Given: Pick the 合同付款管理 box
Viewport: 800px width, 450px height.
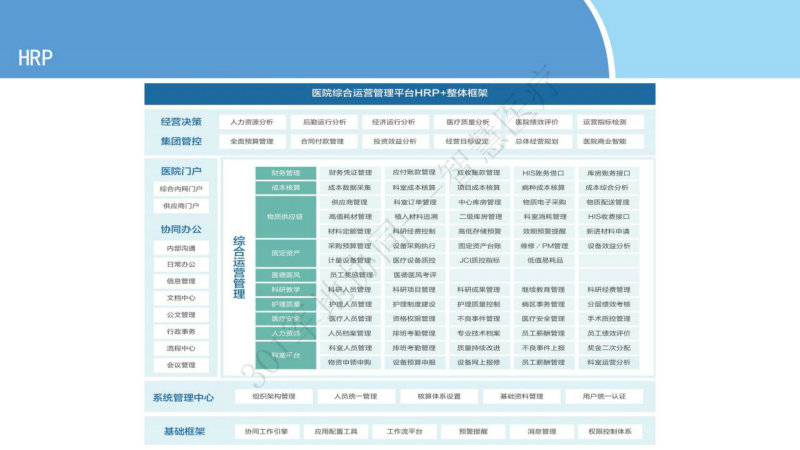Looking at the screenshot, I should pyautogui.click(x=322, y=141).
